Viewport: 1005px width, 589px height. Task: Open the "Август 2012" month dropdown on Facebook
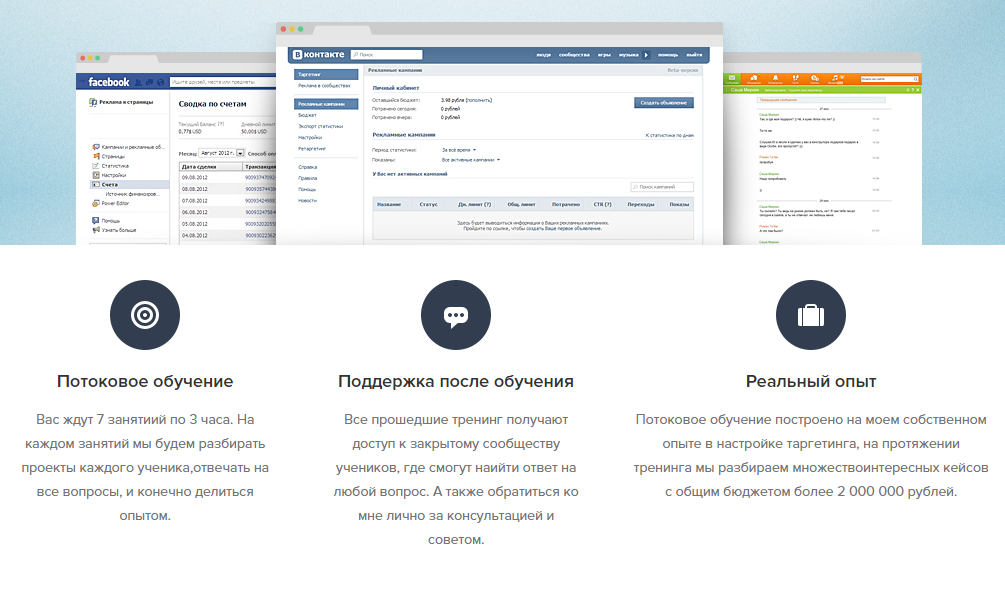pos(221,152)
